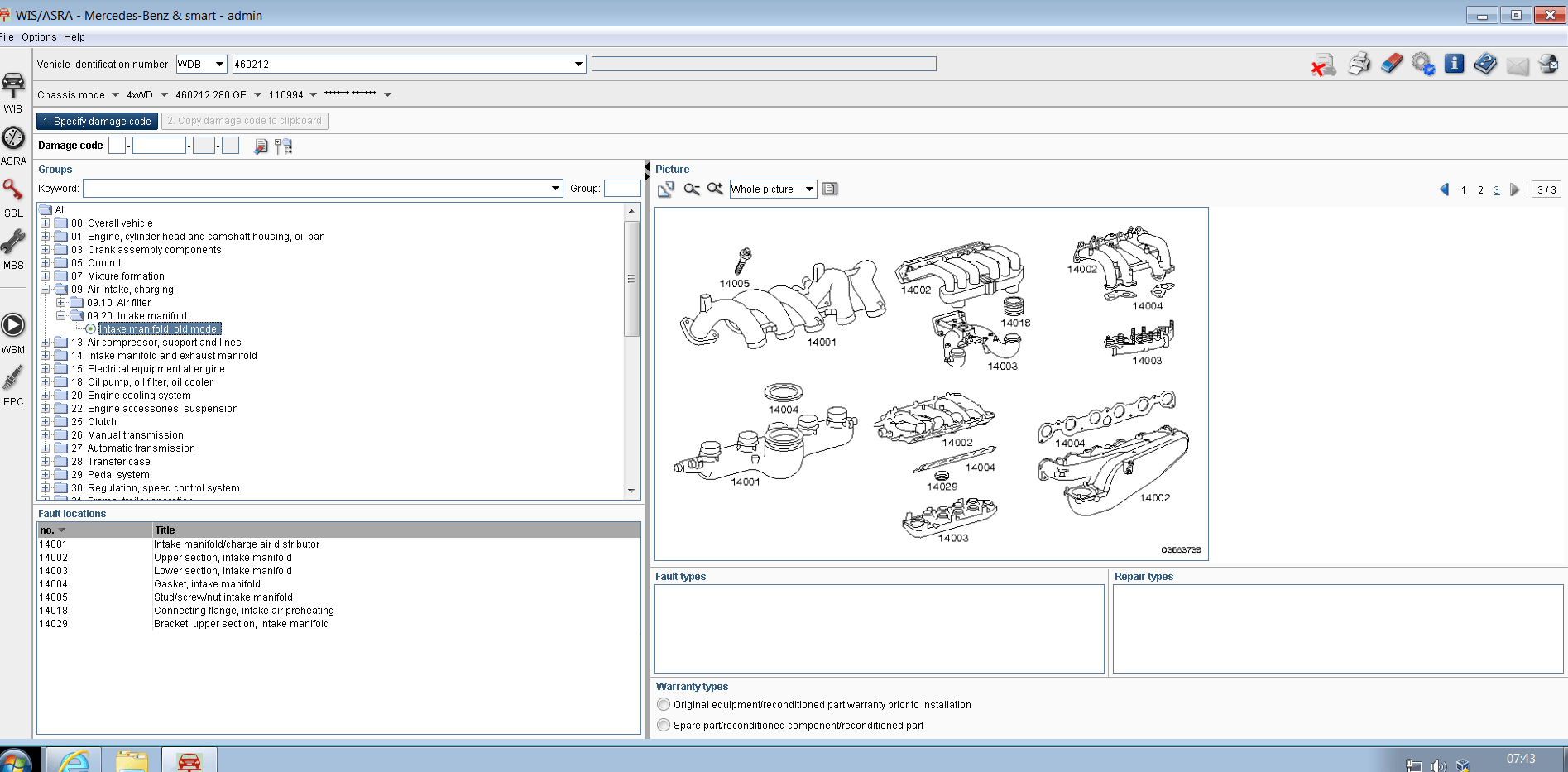Zoom in on the picture with magnifier plus
The width and height of the screenshot is (1568, 772).
click(x=715, y=189)
